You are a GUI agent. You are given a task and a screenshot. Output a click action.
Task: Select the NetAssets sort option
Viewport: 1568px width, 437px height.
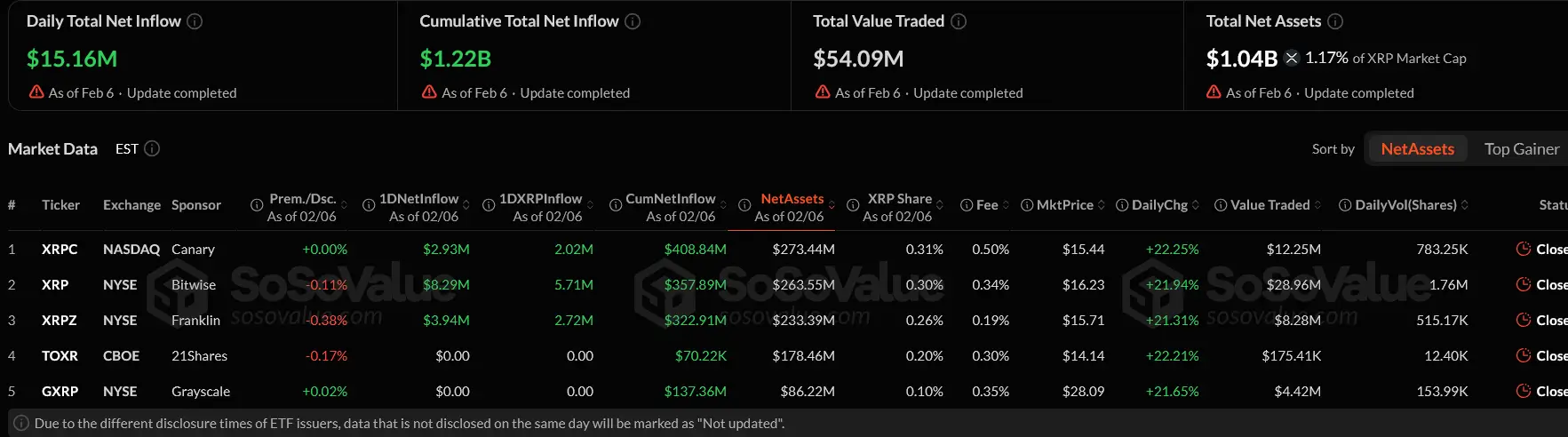[x=1417, y=149]
